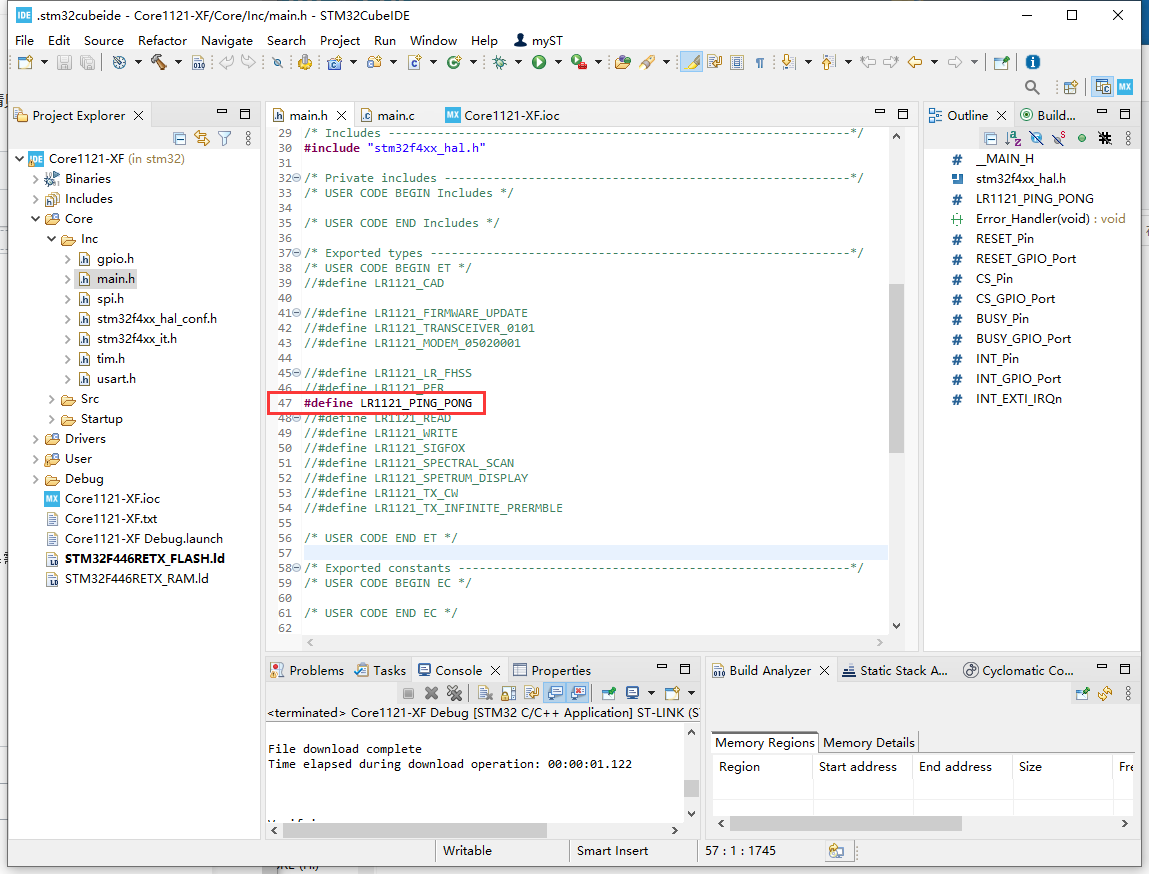Click the magnifier Search icon in the toolbar

click(x=1032, y=87)
